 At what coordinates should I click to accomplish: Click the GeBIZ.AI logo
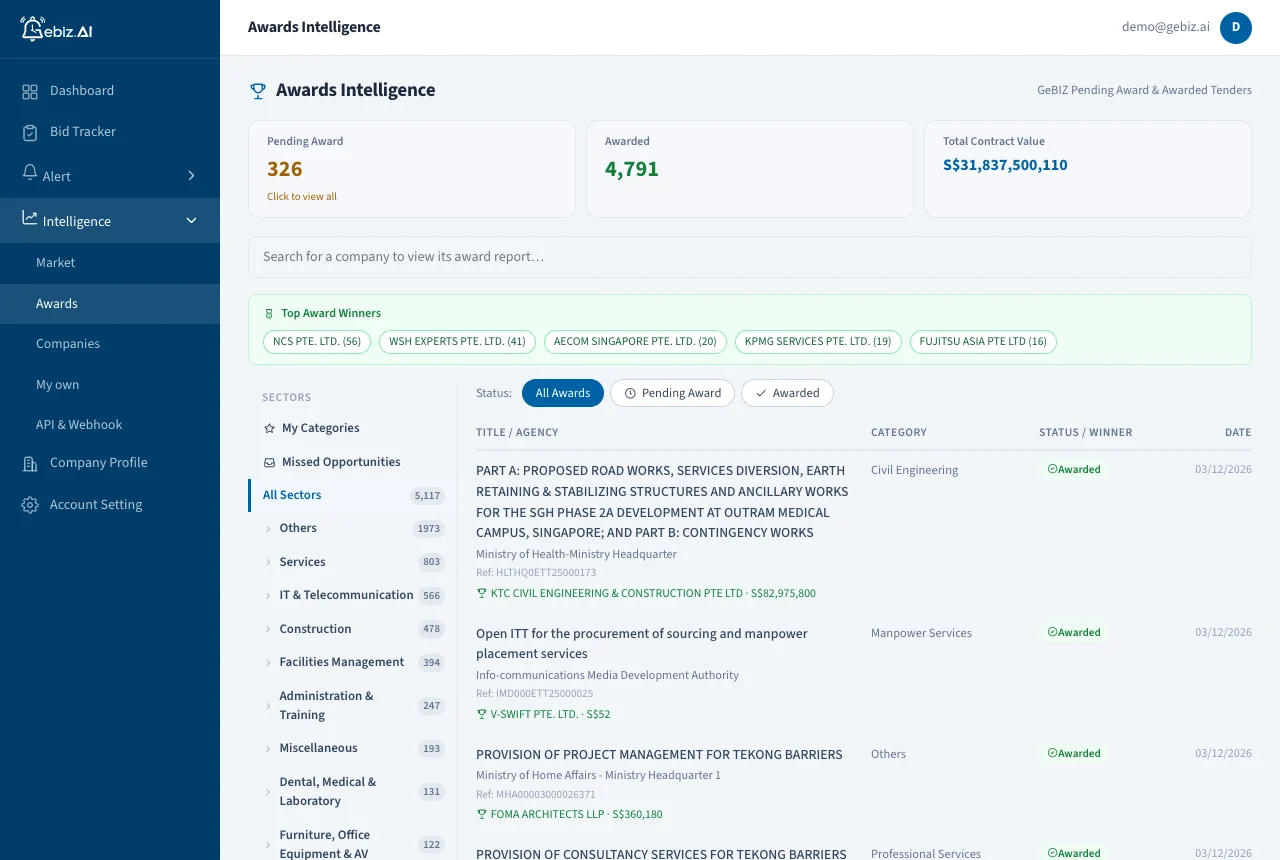[57, 29]
